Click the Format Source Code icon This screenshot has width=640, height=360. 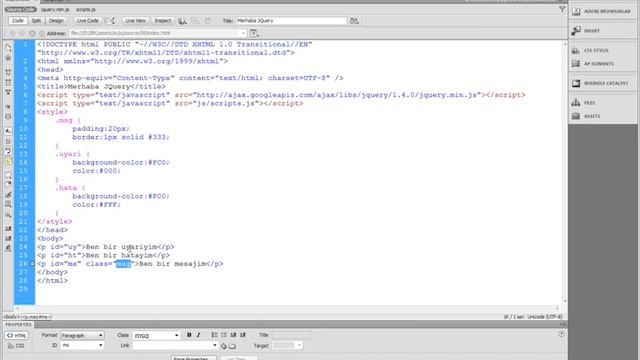tap(8, 248)
